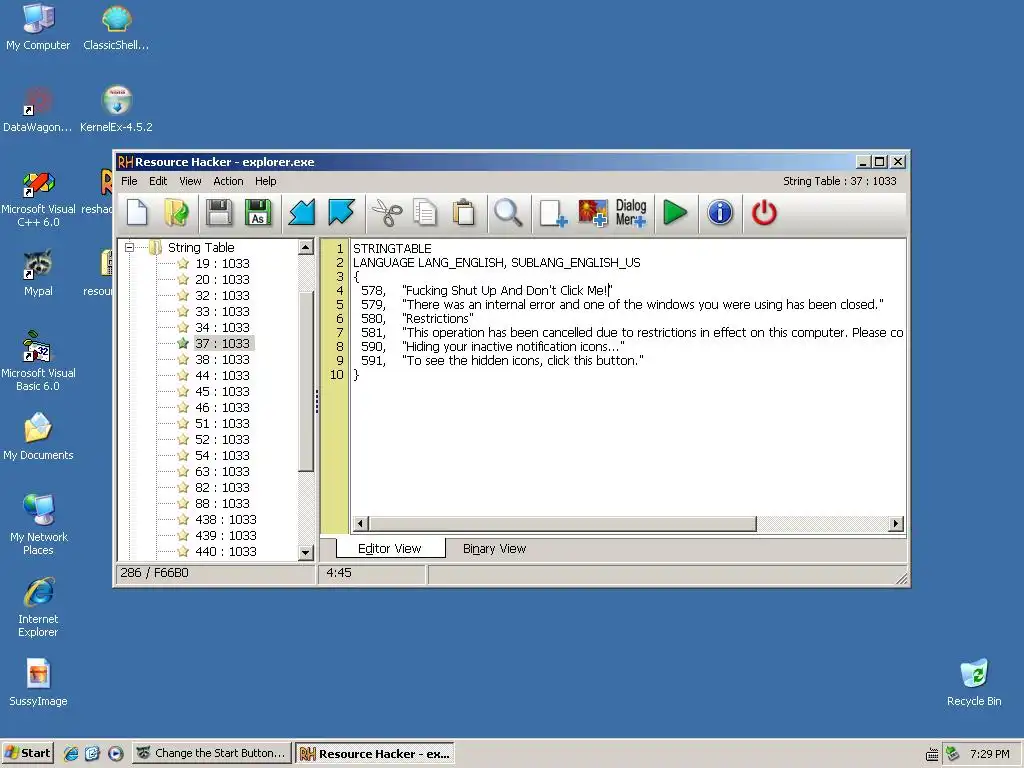
Task: Select tree item 19 : 1033
Action: [222, 264]
